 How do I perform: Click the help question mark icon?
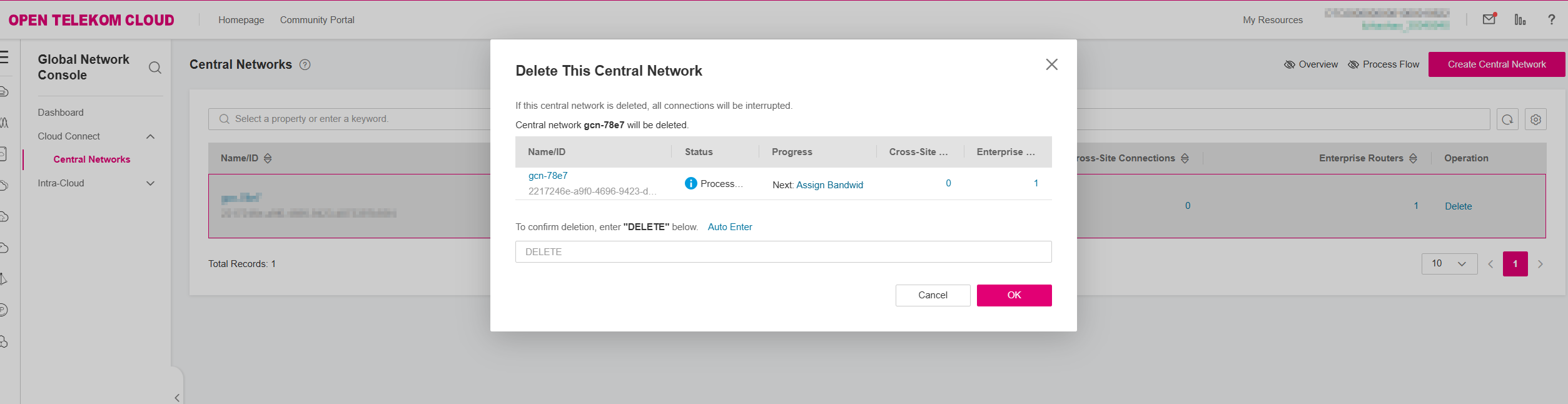pos(1551,19)
